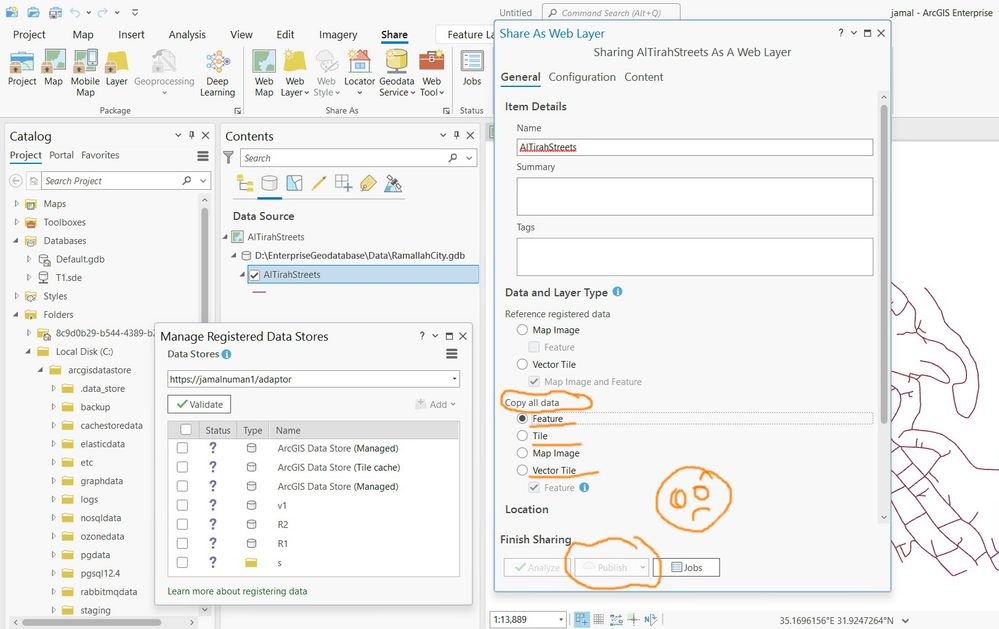999x629 pixels.
Task: Select List By Drawing Order in Contents
Action: tap(245, 184)
